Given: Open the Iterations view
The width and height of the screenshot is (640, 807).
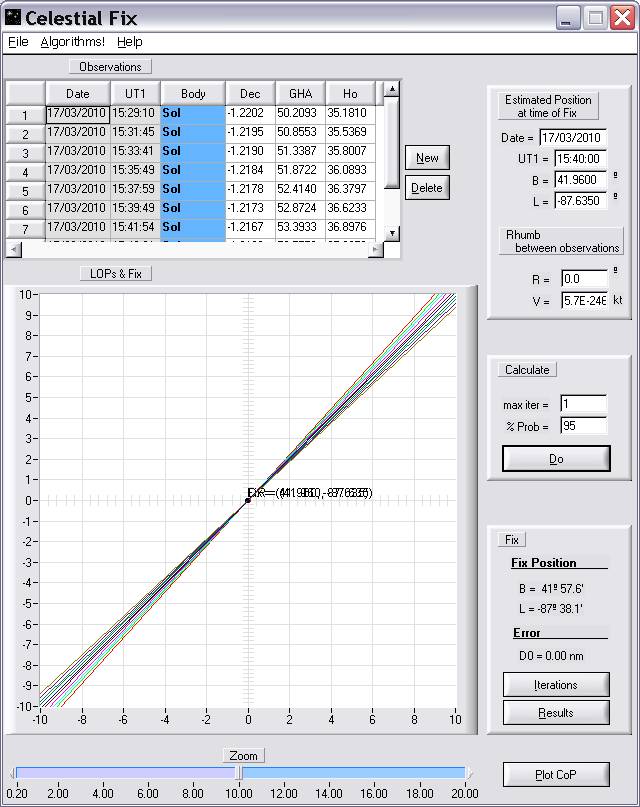Looking at the screenshot, I should tap(556, 685).
